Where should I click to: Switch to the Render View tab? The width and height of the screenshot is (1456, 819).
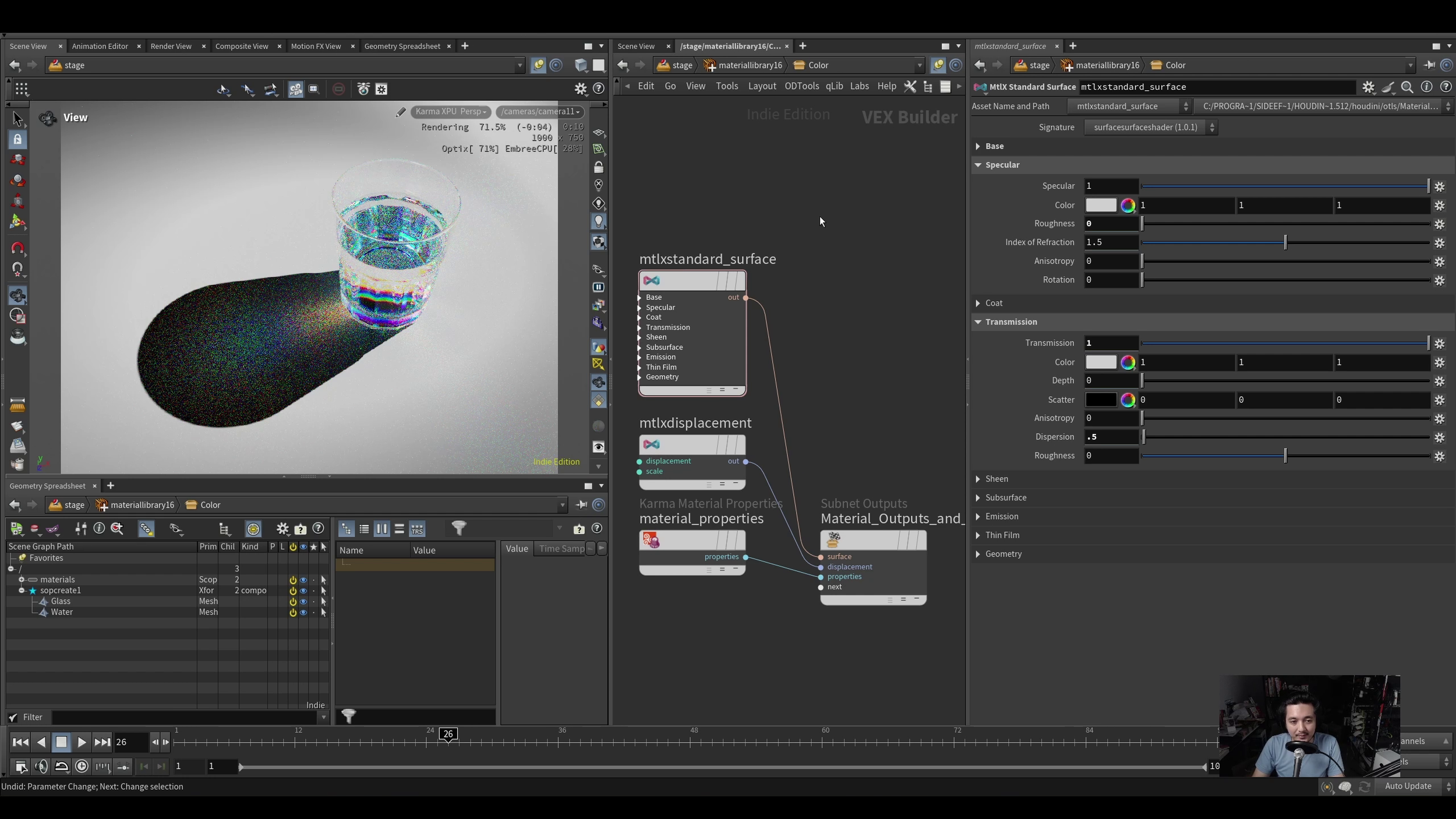[171, 46]
